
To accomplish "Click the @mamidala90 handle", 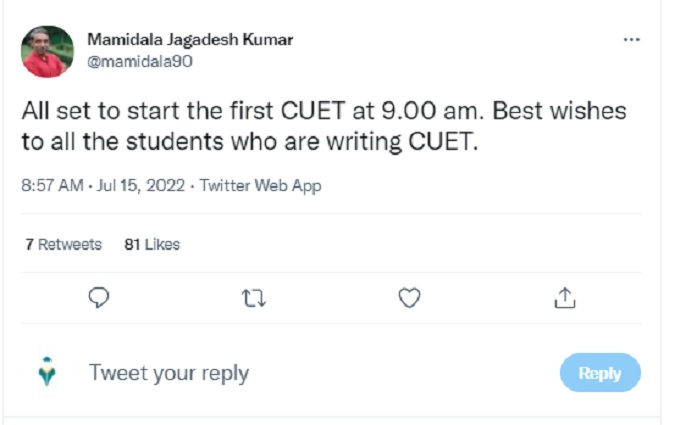I will (x=140, y=60).
